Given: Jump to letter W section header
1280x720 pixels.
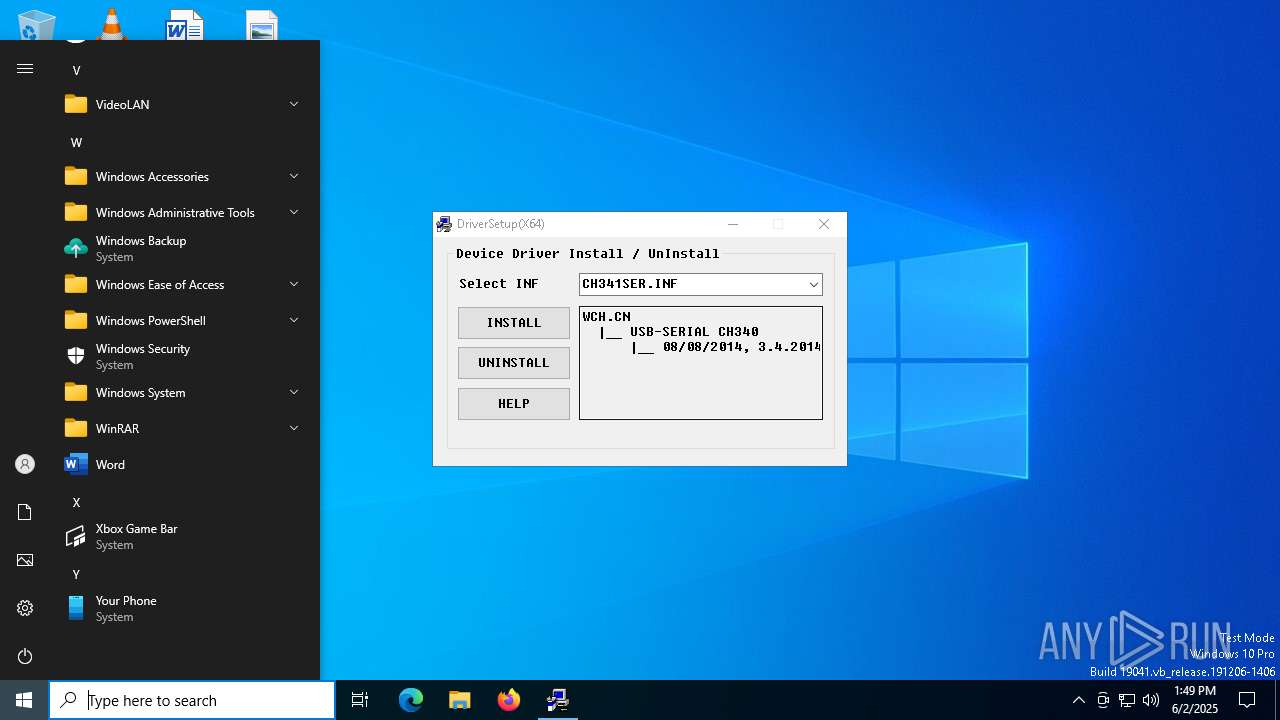Looking at the screenshot, I should click(x=76, y=142).
